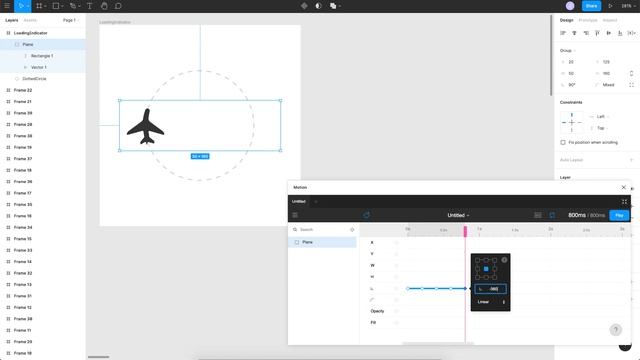The height and width of the screenshot is (360, 640).
Task: Click the fullscreen expand icon in Motion panel
Action: (x=624, y=202)
